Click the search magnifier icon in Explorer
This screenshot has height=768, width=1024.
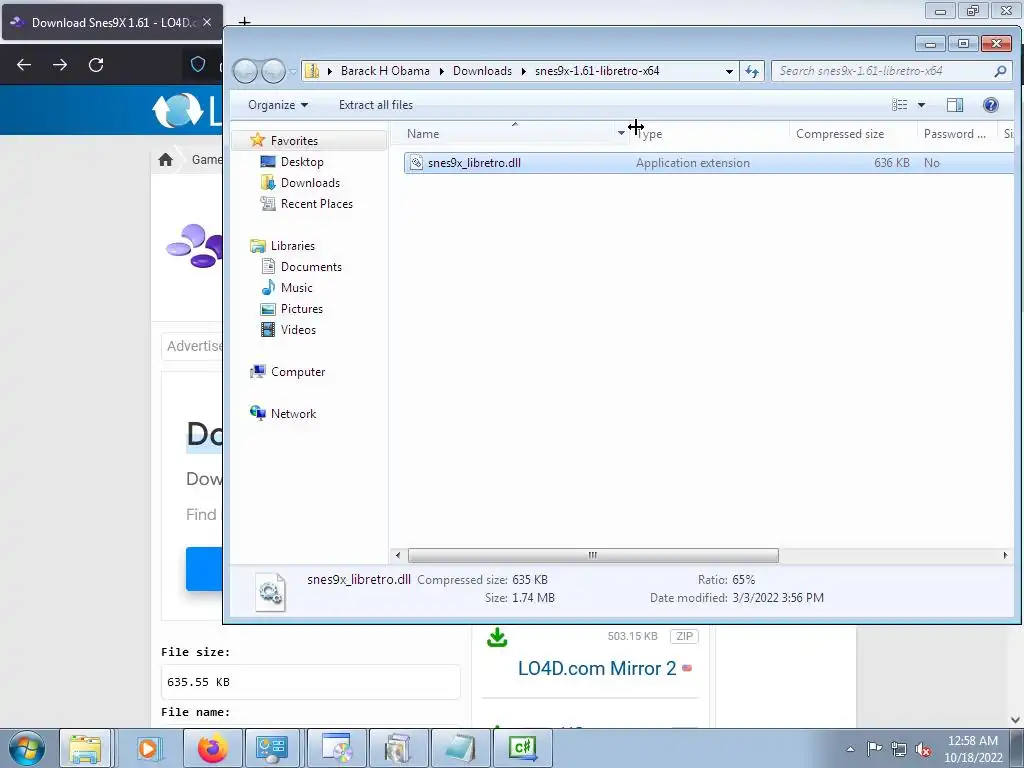[1000, 71]
